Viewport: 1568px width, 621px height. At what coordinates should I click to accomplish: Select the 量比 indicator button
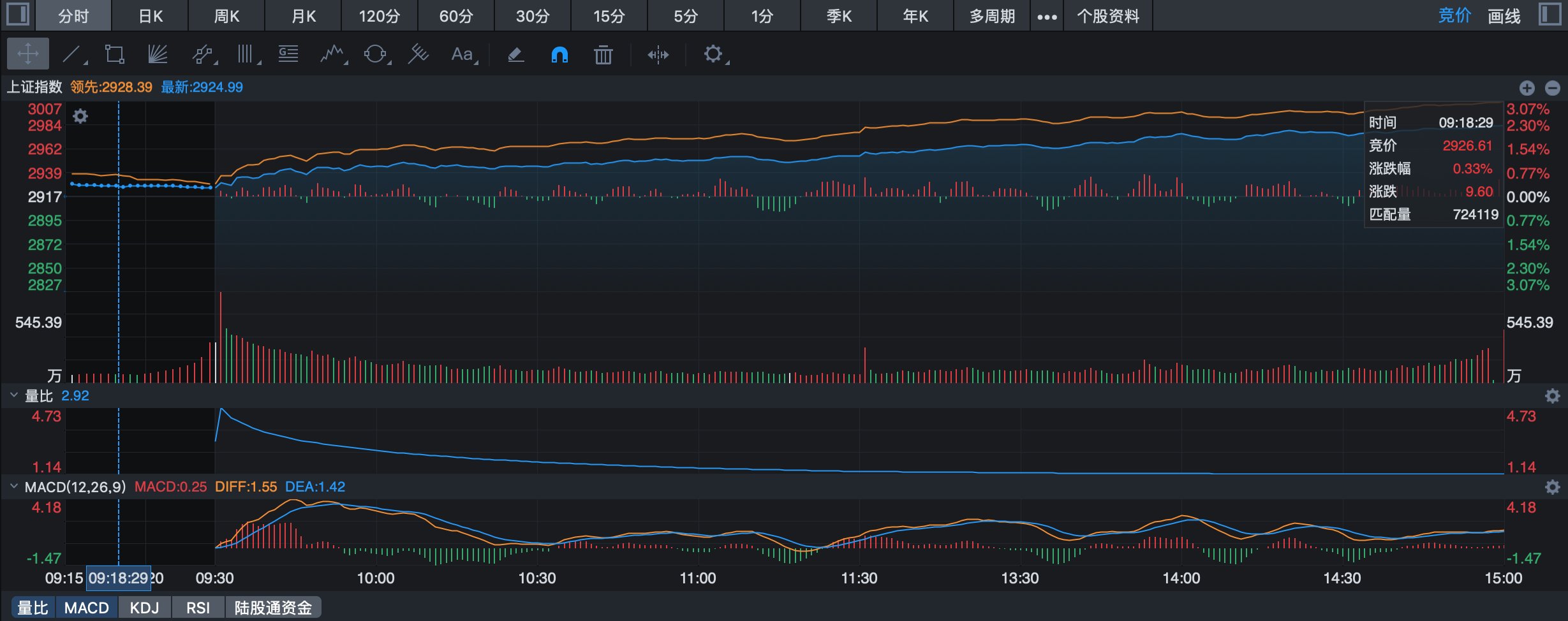pos(33,608)
